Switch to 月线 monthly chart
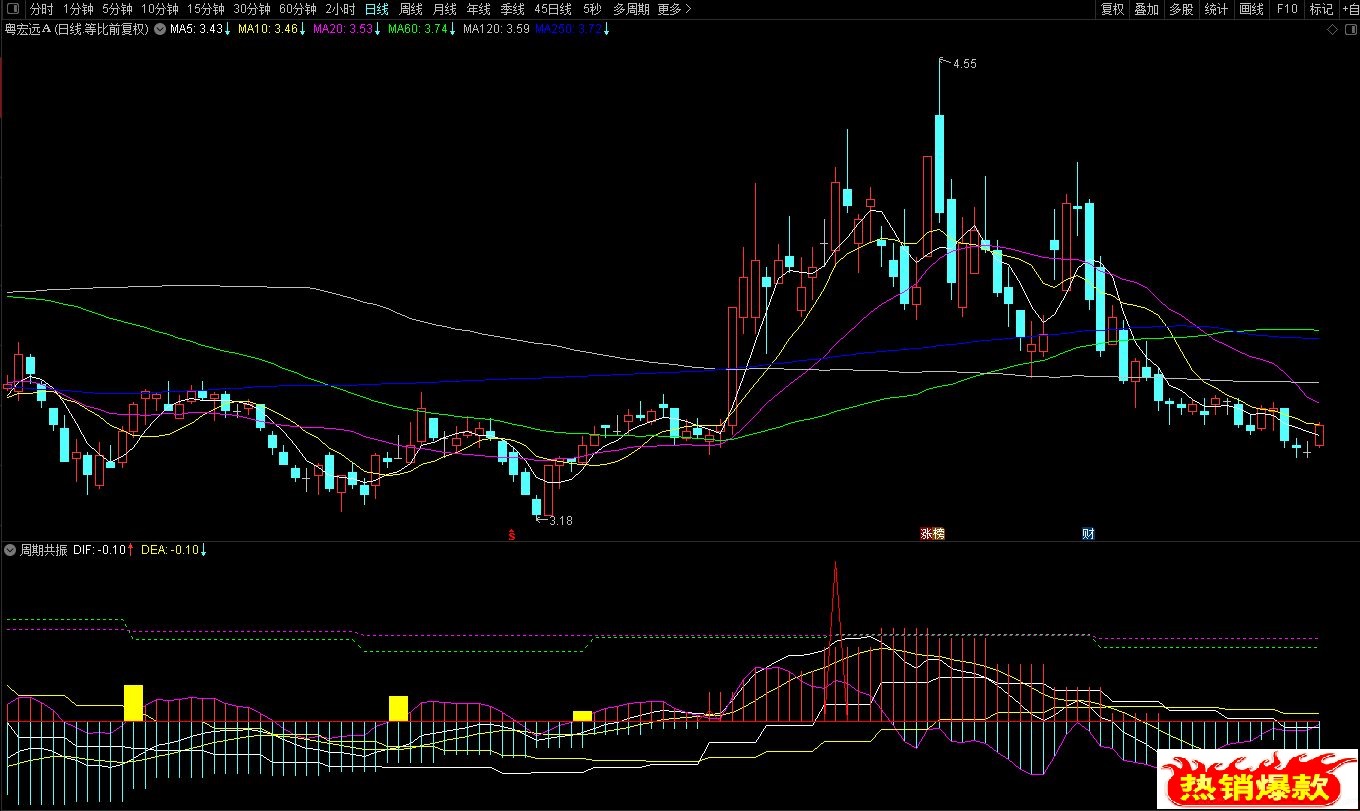The width and height of the screenshot is (1360, 811). pos(444,9)
